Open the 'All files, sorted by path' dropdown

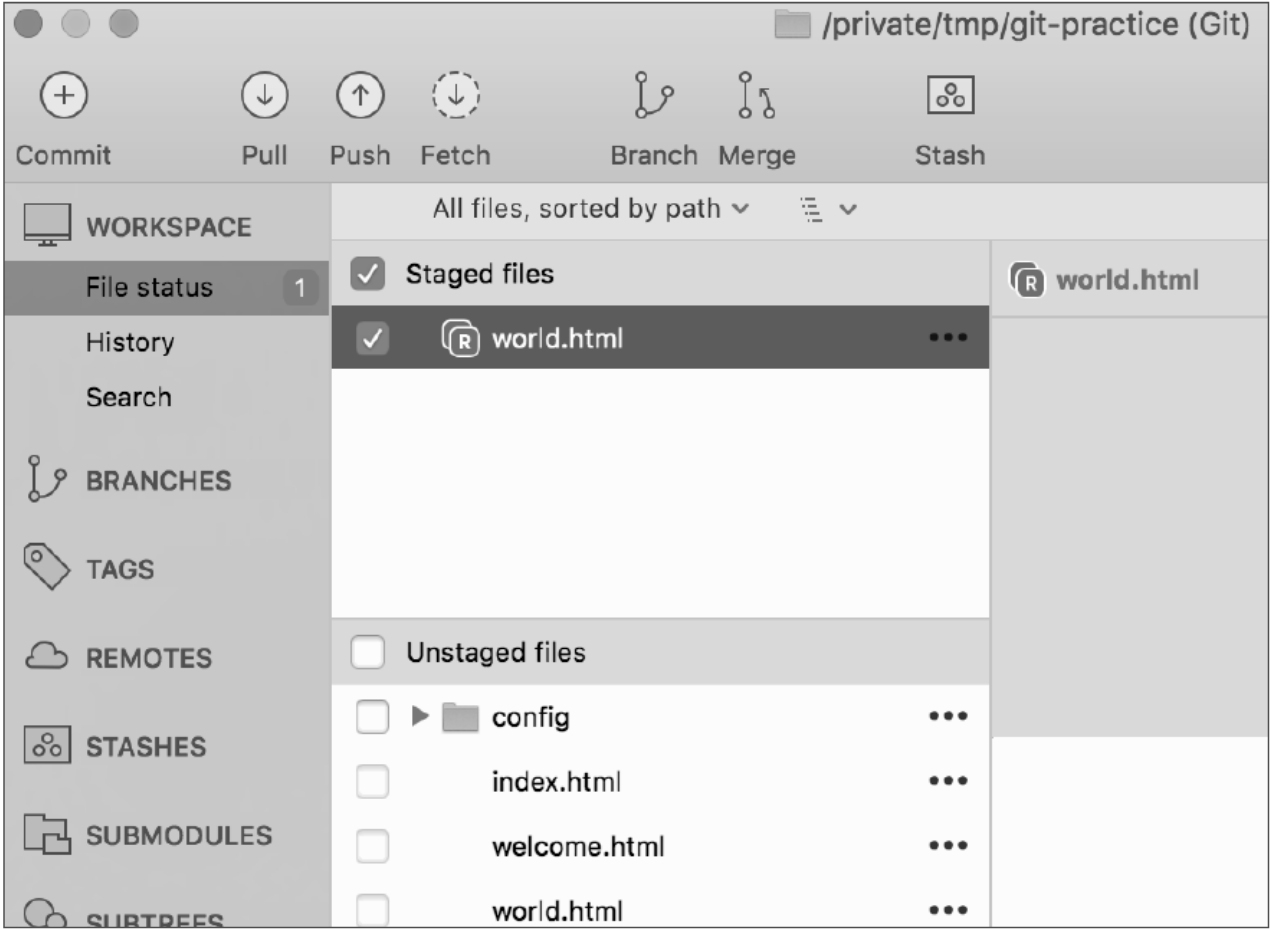589,210
